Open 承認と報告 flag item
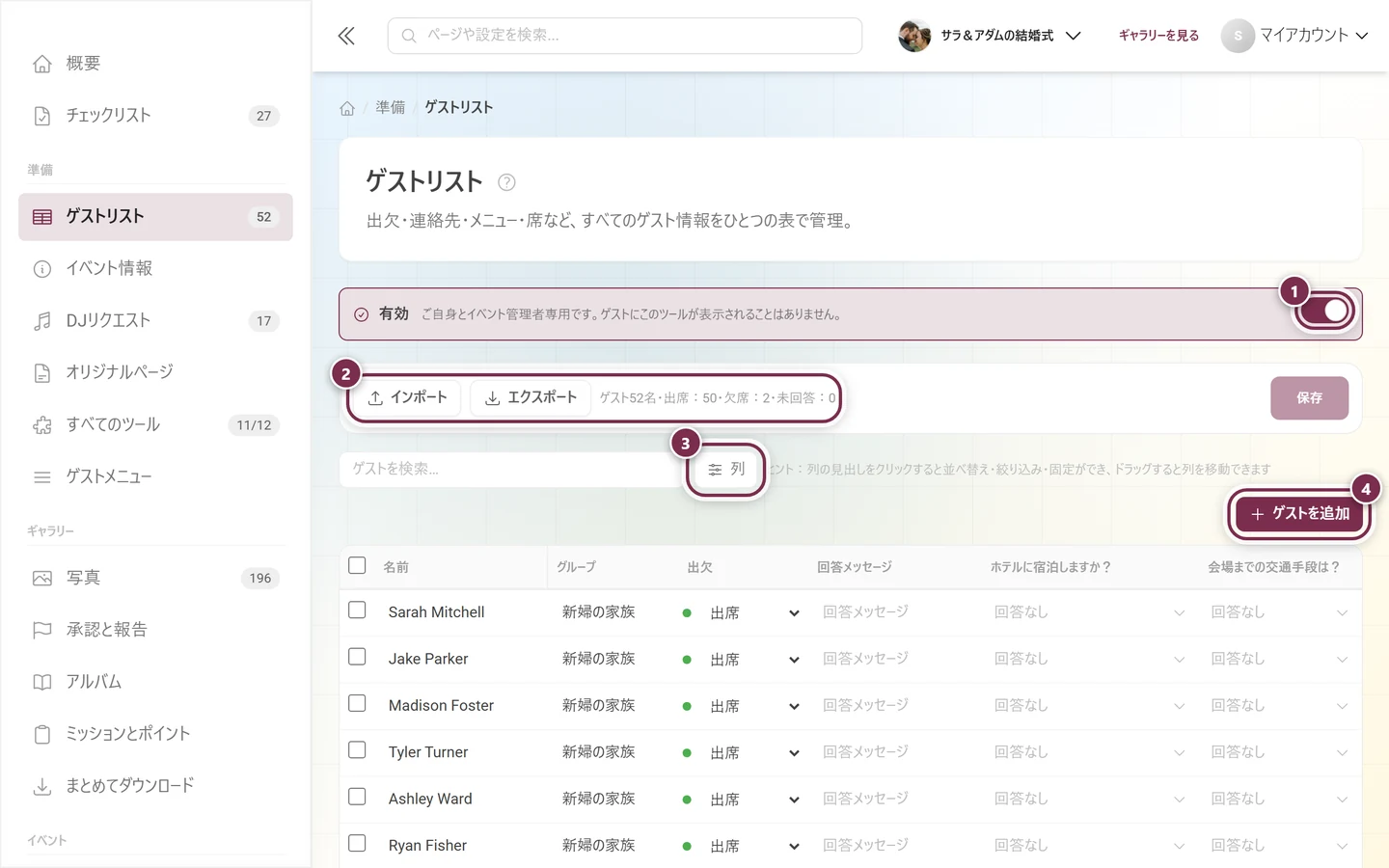This screenshot has height=868, width=1389. [x=155, y=630]
